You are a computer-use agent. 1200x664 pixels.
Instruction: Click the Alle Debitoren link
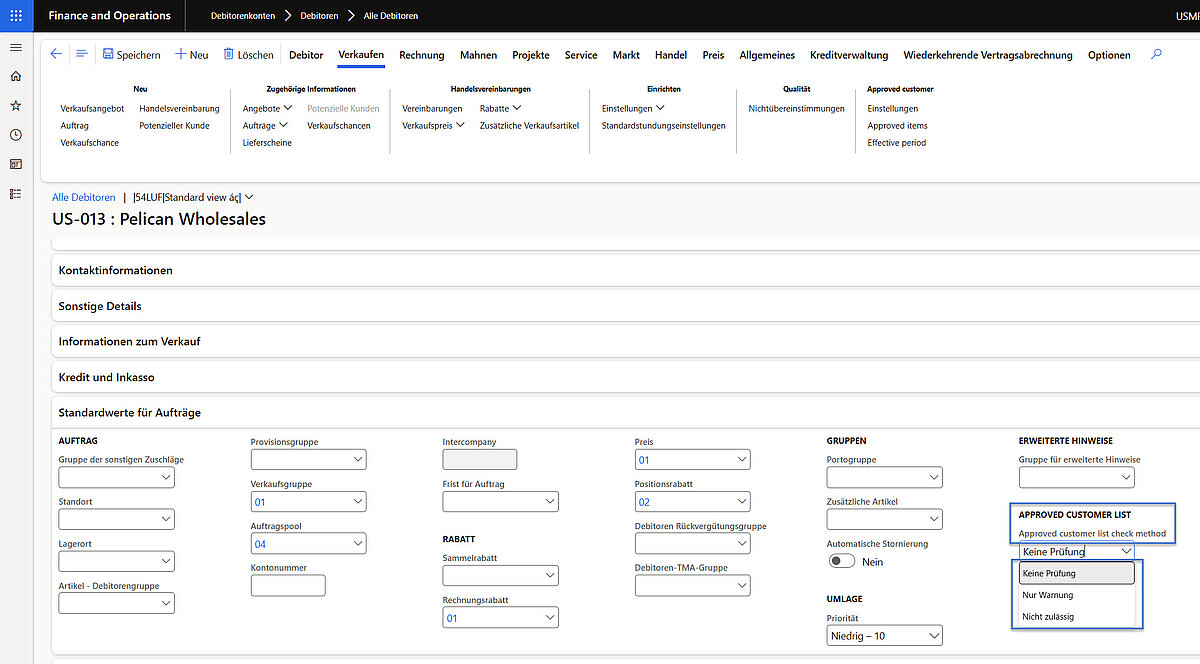(83, 198)
